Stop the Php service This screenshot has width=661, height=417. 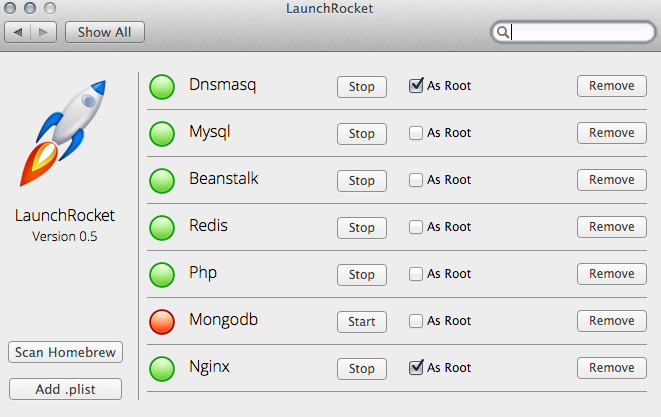click(361, 274)
